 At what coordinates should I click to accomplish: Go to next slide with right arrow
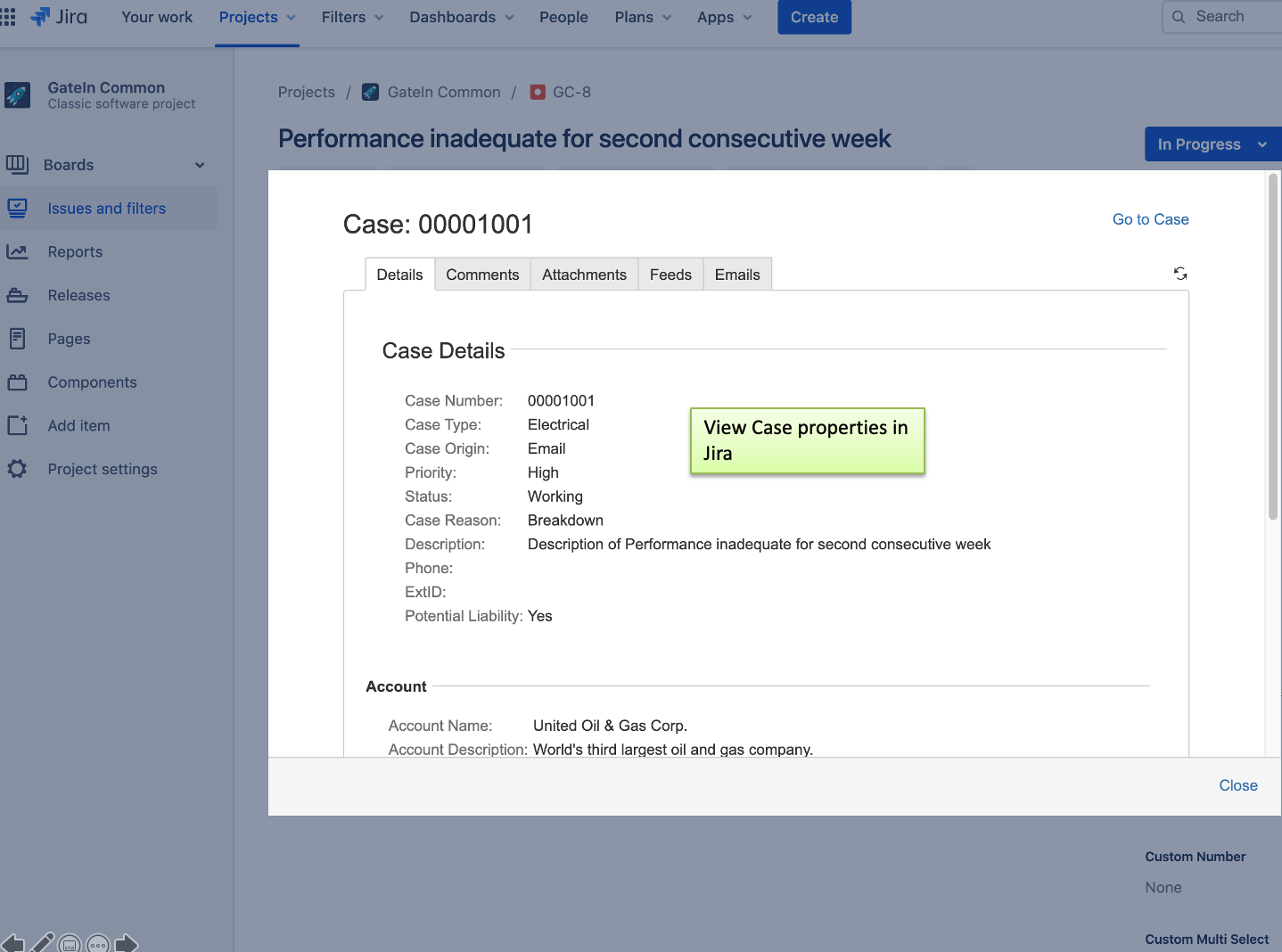tap(127, 943)
